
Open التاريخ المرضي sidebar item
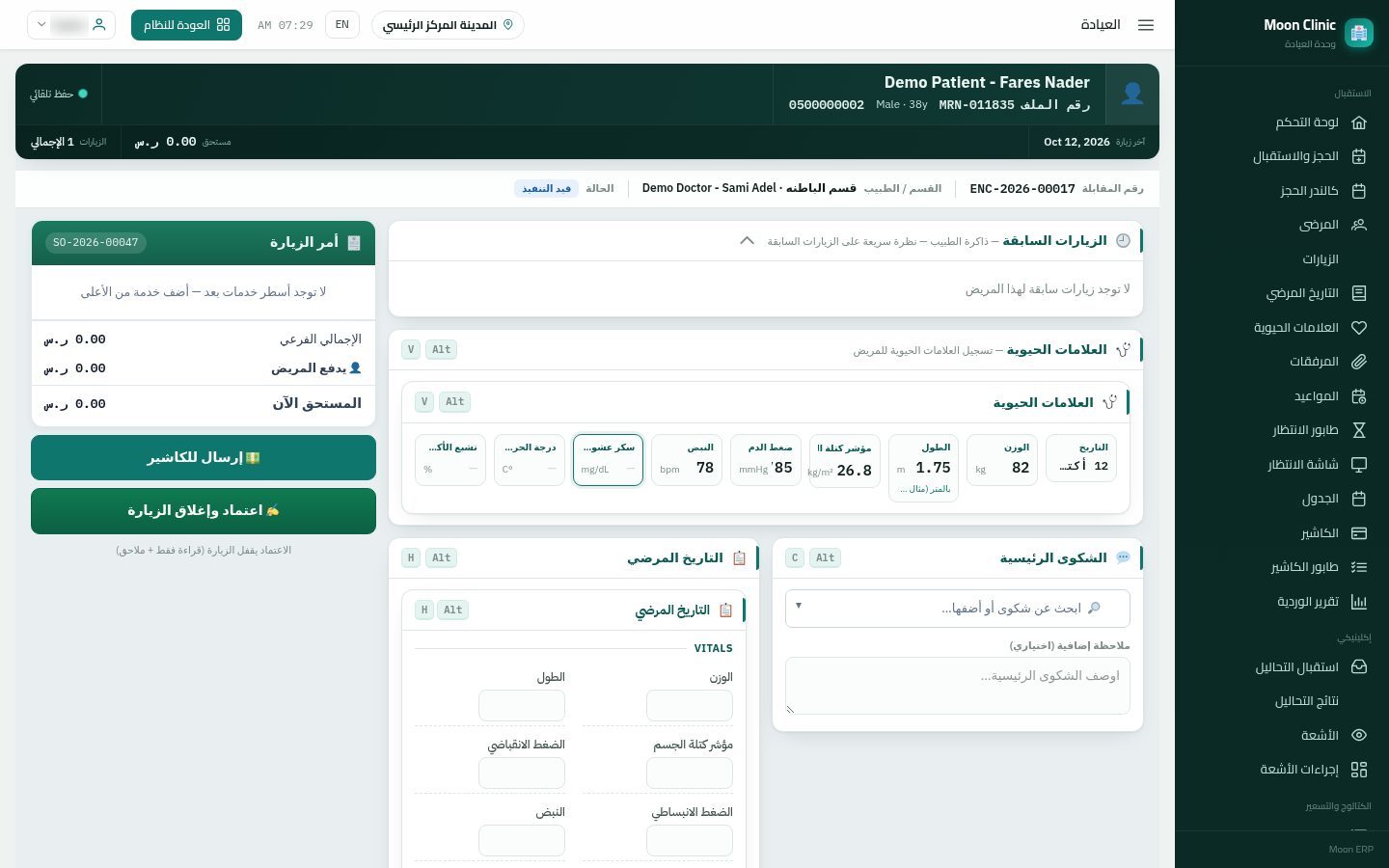click(1317, 293)
